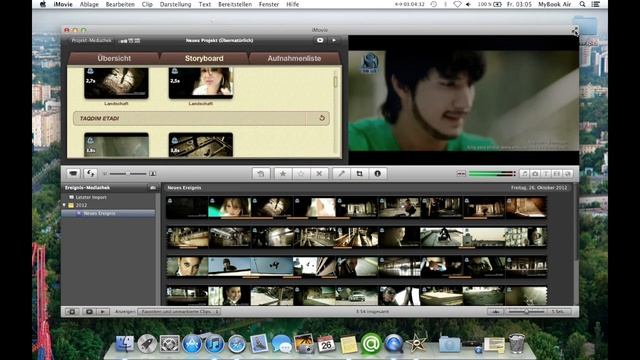
Task: Open the Bereitstellen menu
Action: pos(235,4)
